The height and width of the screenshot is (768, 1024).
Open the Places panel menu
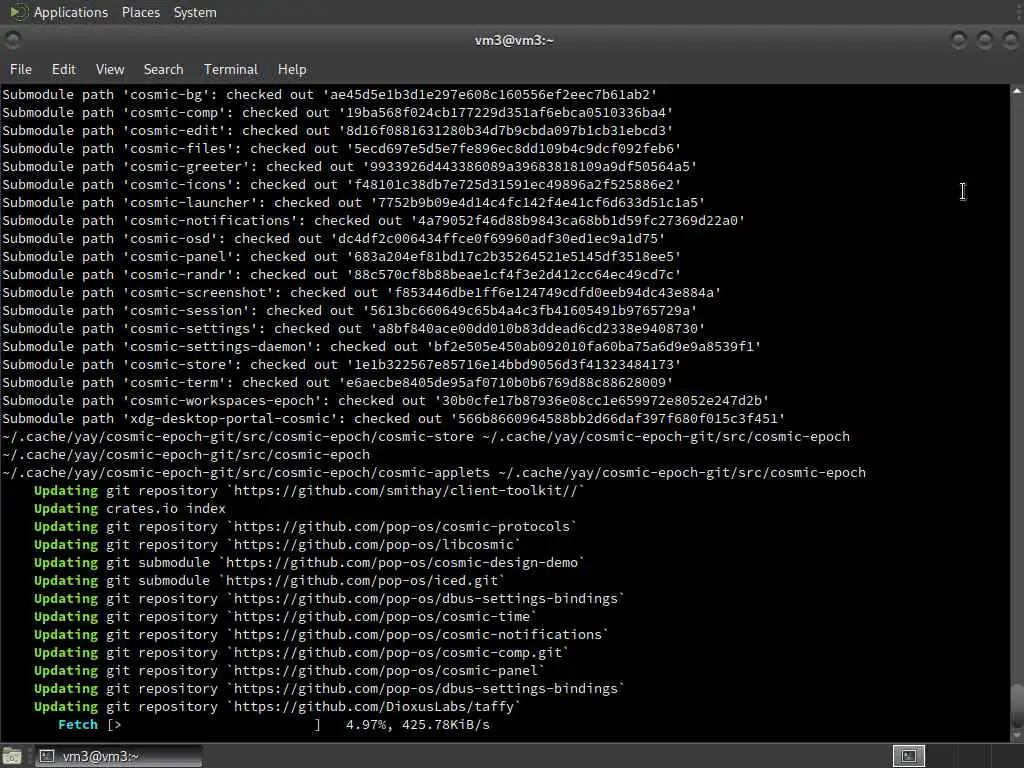[140, 12]
